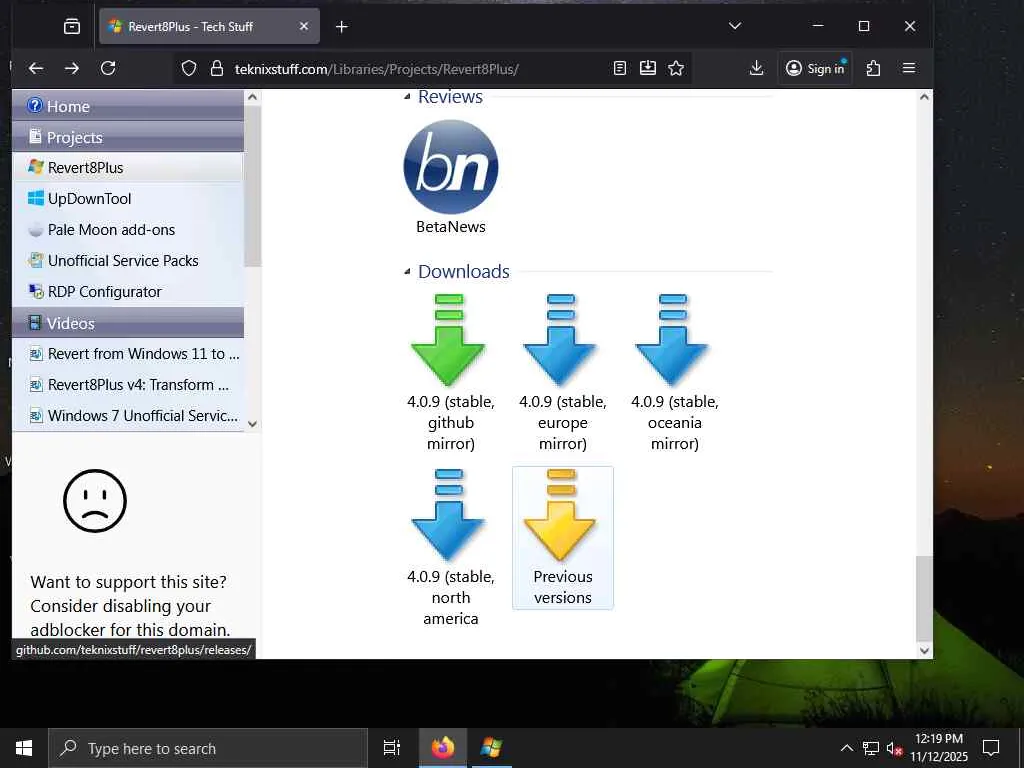
Task: Open the Windows-flag app on taskbar
Action: [491, 748]
